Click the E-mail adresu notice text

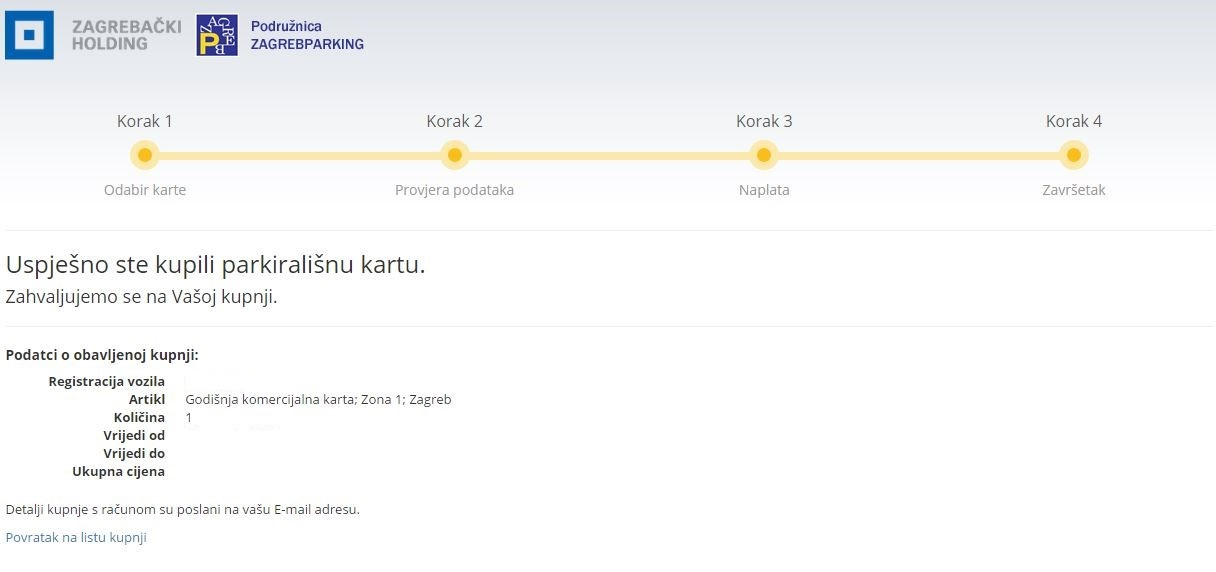(182, 509)
